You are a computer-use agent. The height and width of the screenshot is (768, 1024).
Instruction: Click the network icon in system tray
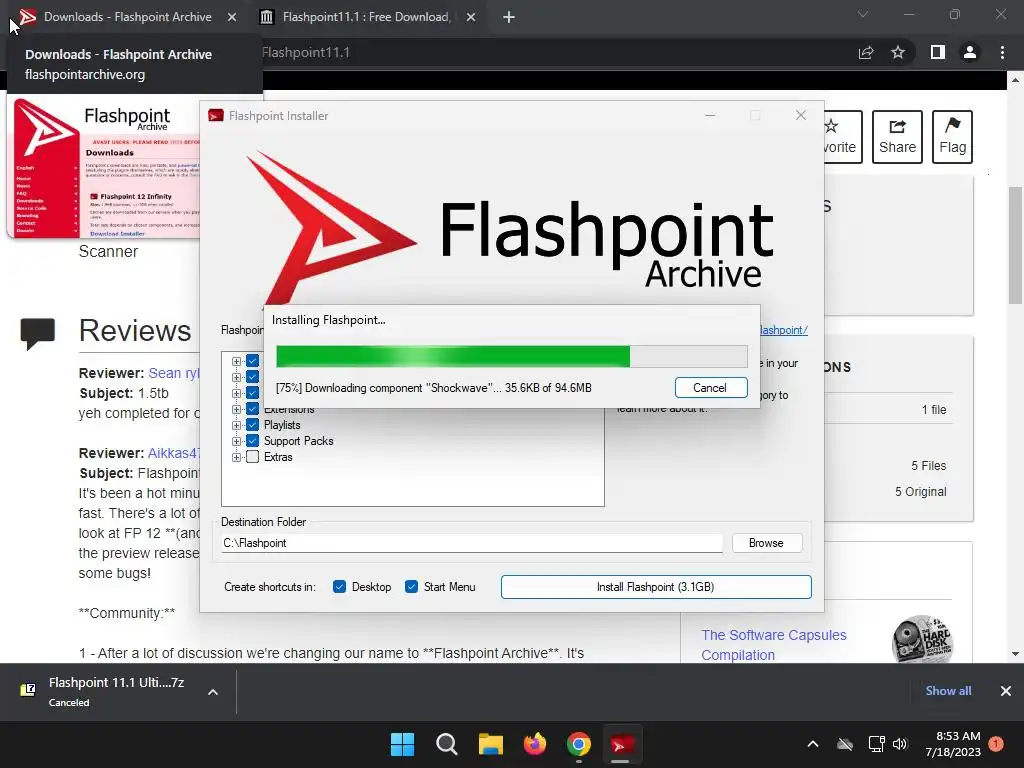(876, 744)
